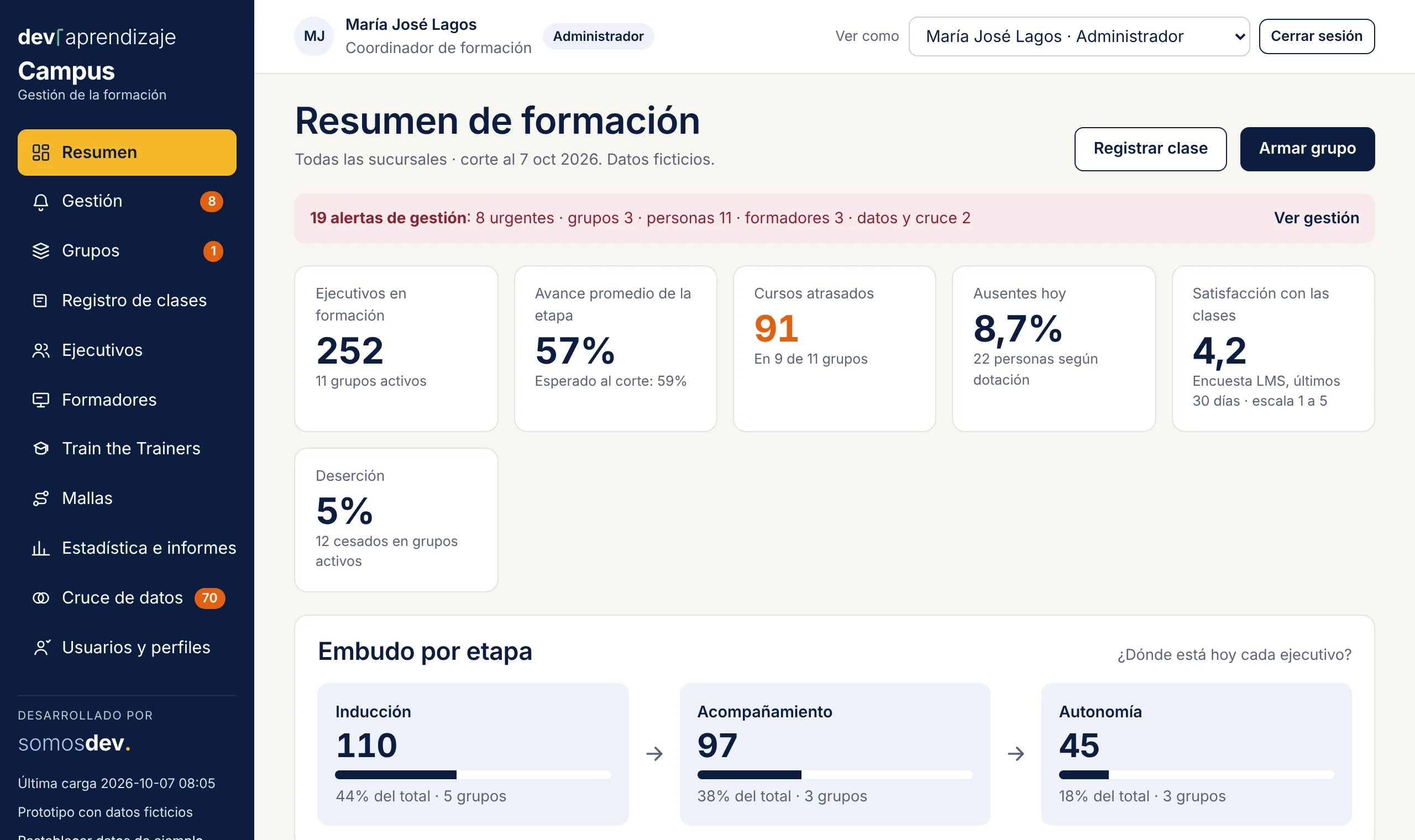Open the Ver como user dropdown
Screen dimensions: 1415x840
[1079, 36]
